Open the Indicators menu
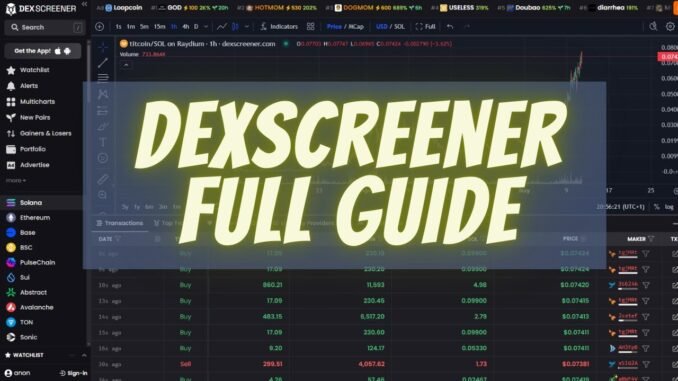 279,27
